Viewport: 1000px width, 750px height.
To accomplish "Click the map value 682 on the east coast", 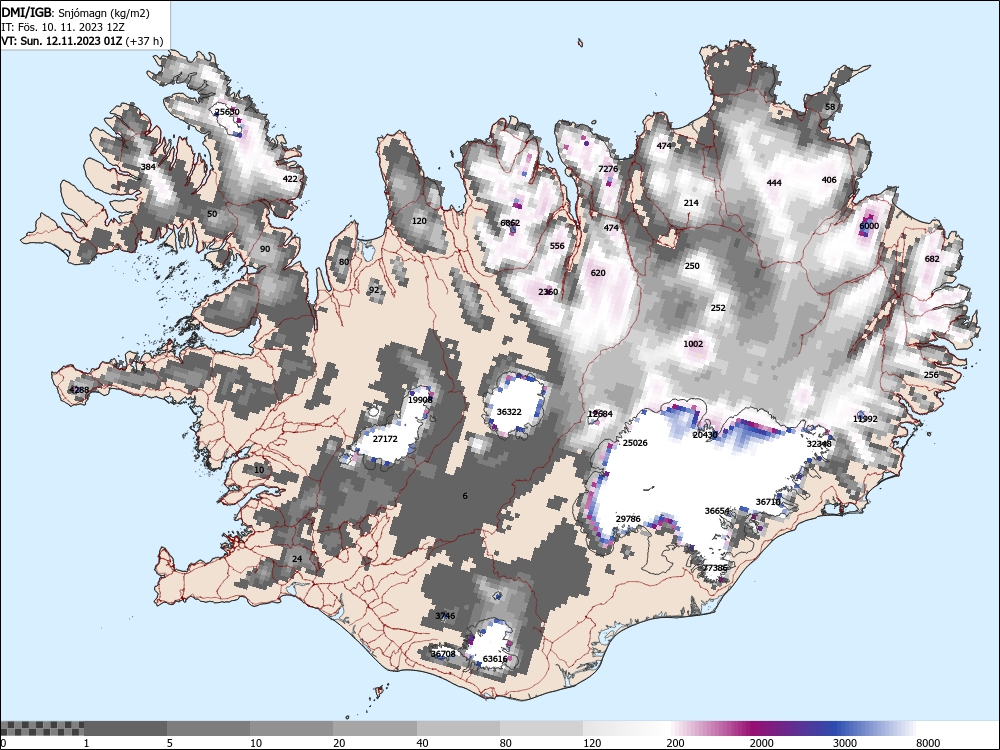I will [932, 259].
